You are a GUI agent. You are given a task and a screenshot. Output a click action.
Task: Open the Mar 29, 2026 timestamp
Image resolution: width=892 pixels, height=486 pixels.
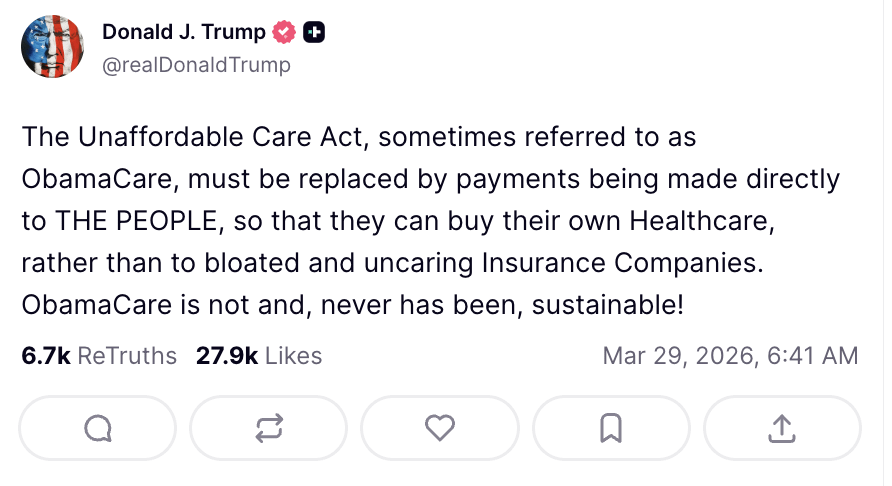[730, 355]
